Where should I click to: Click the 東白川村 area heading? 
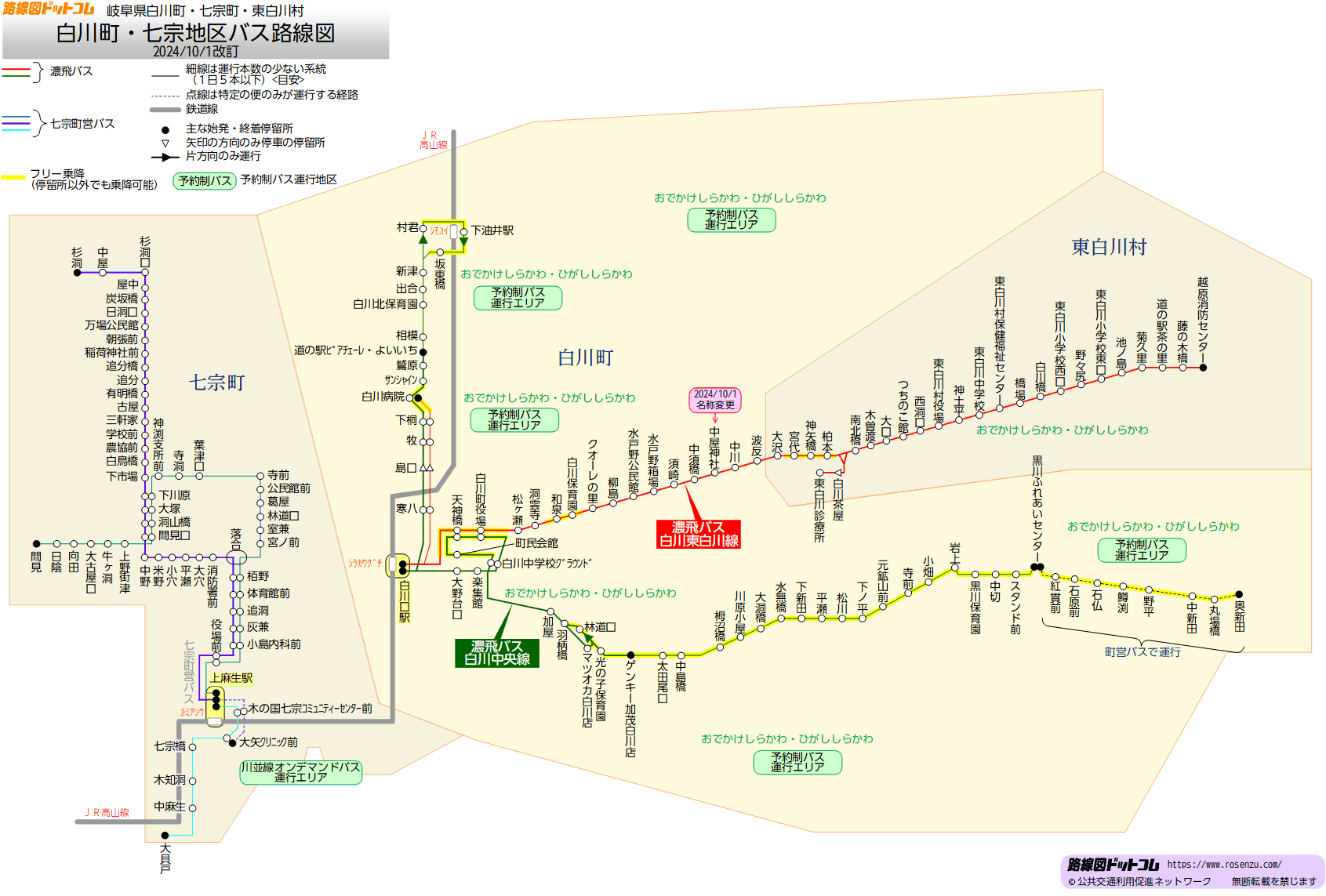click(x=1109, y=247)
